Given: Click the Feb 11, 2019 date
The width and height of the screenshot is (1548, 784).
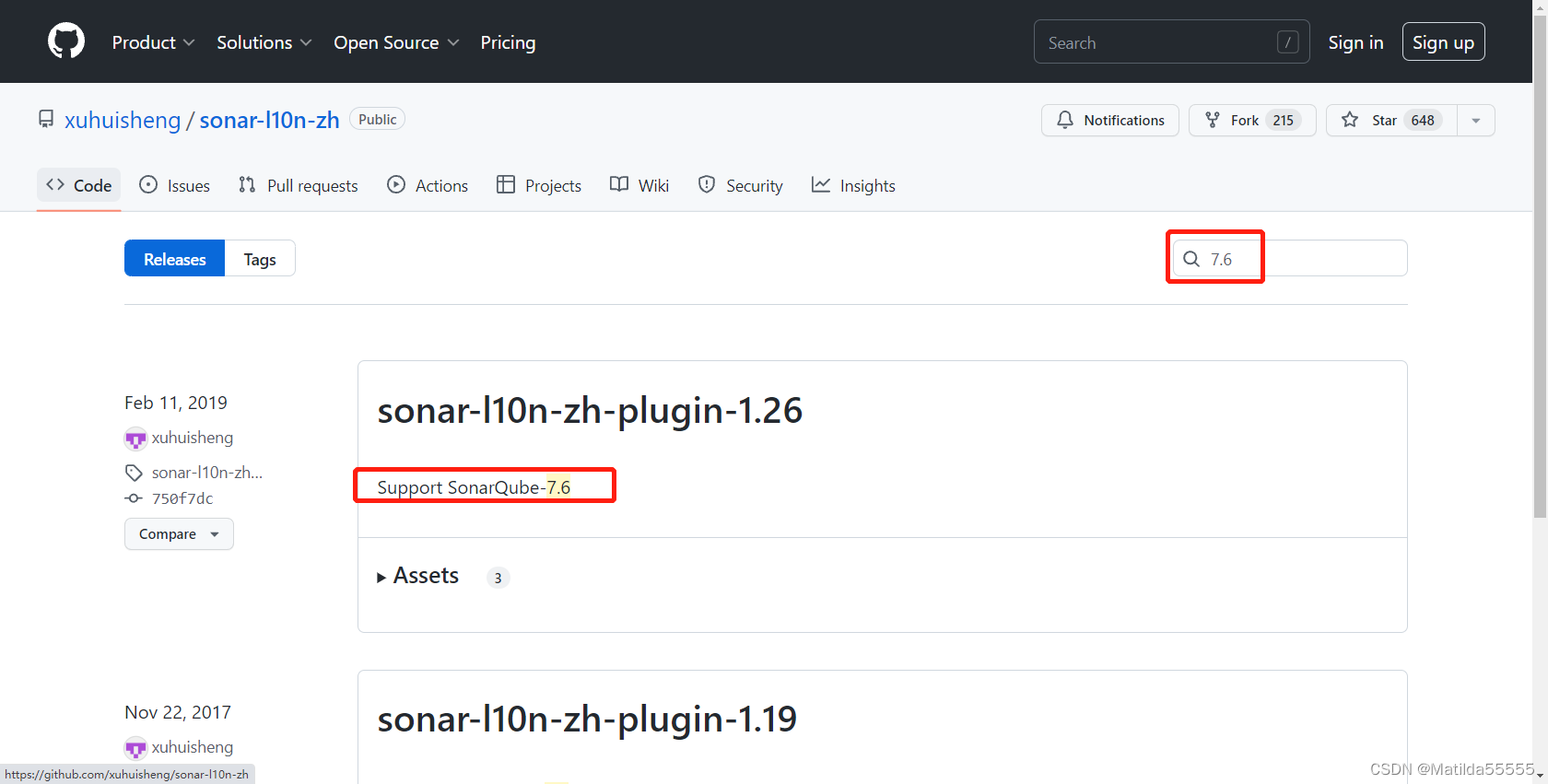Looking at the screenshot, I should [x=176, y=403].
